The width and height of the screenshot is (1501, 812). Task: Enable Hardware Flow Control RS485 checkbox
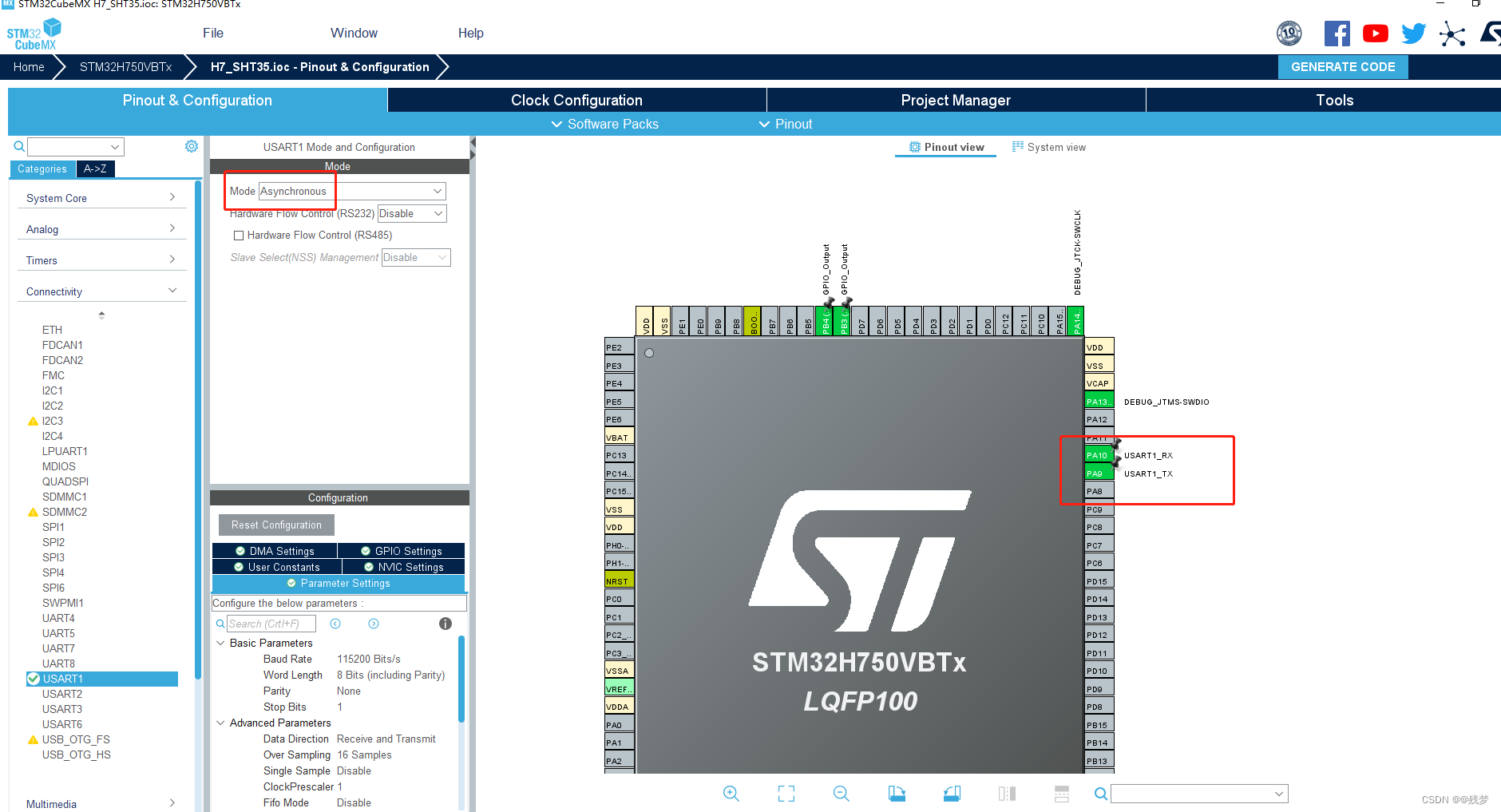click(x=238, y=236)
